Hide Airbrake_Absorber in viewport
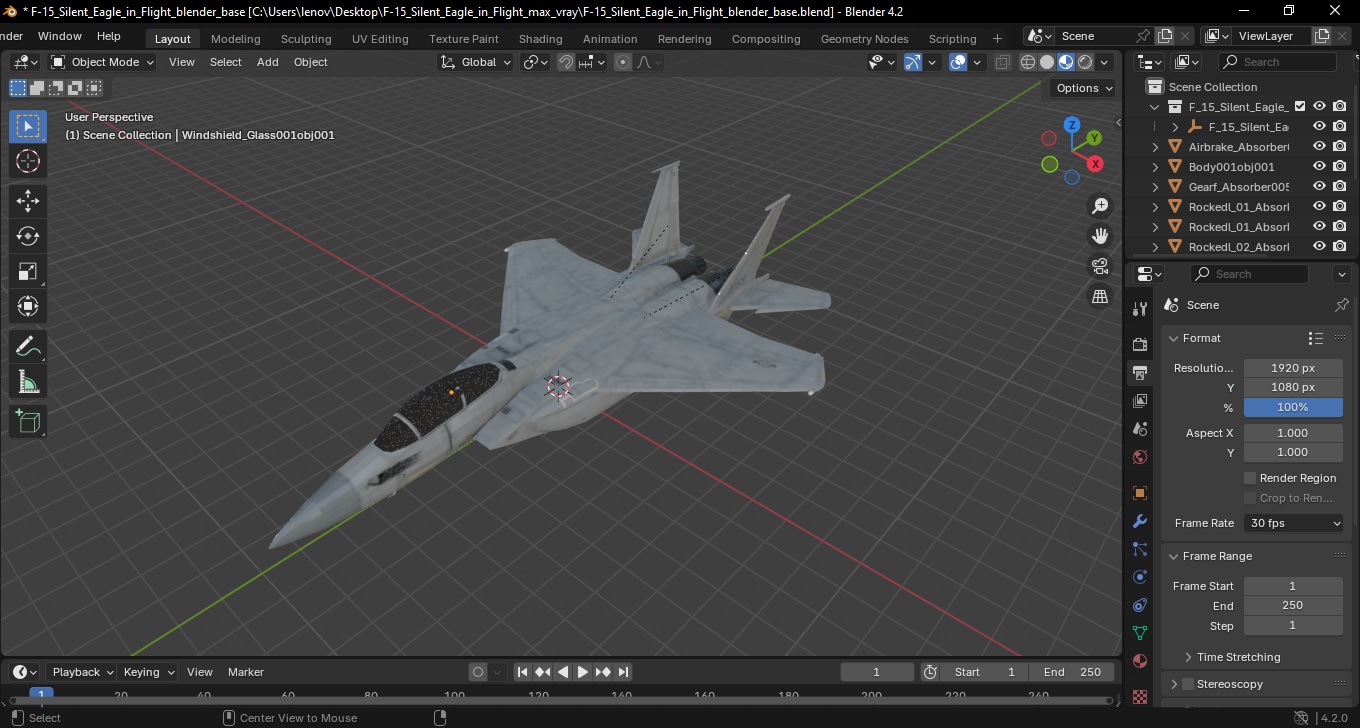Image resolution: width=1360 pixels, height=728 pixels. click(1320, 147)
